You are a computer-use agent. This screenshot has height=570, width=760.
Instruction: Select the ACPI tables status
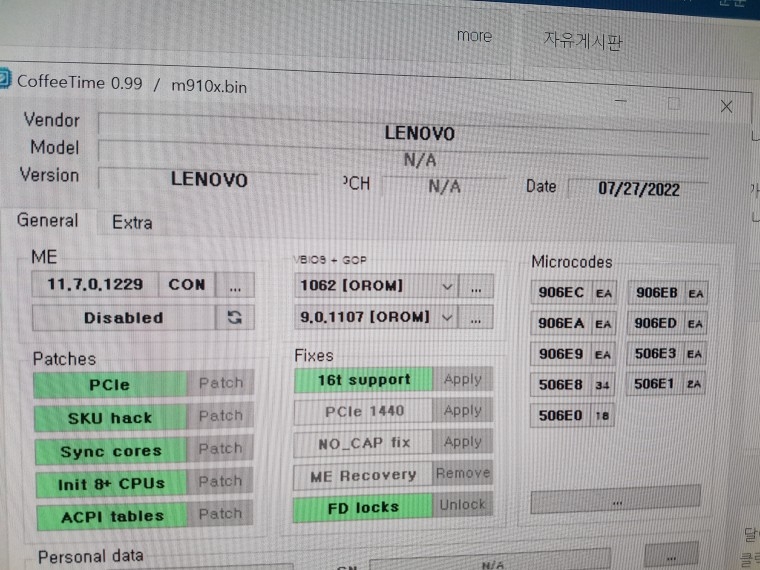pos(112,517)
